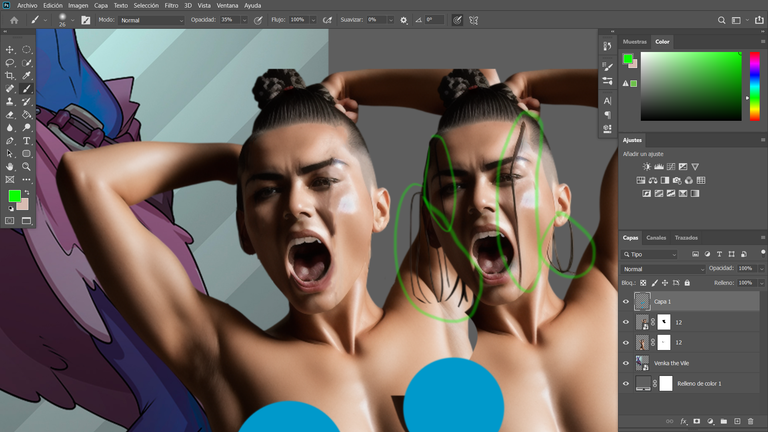Toggle lock all padlock in layers panel

click(x=687, y=283)
